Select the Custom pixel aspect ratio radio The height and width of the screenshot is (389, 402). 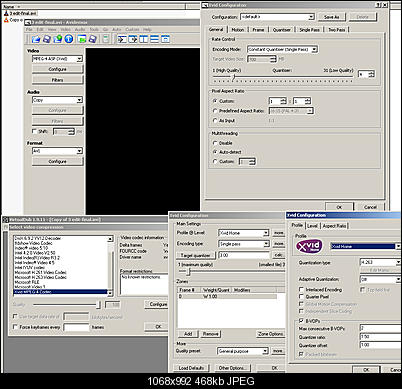click(x=215, y=101)
